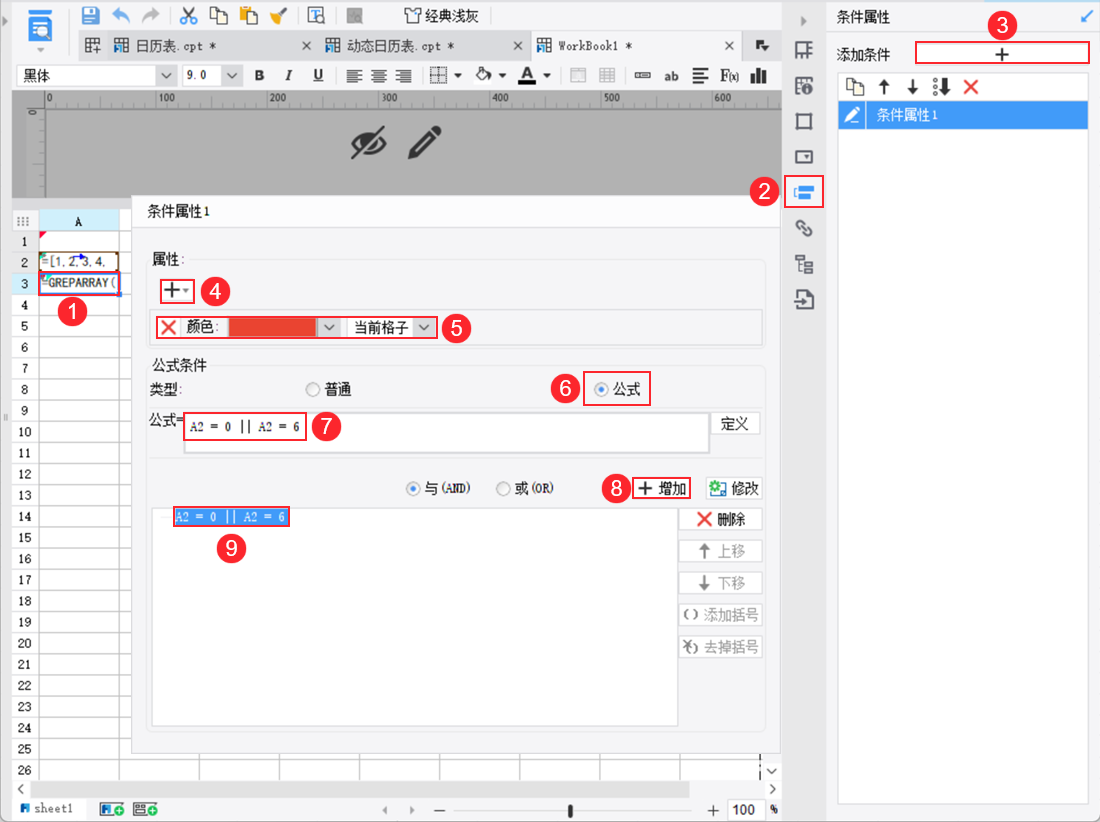The width and height of the screenshot is (1100, 822).
Task: Select the 或(OR) radio option
Action: tap(503, 488)
